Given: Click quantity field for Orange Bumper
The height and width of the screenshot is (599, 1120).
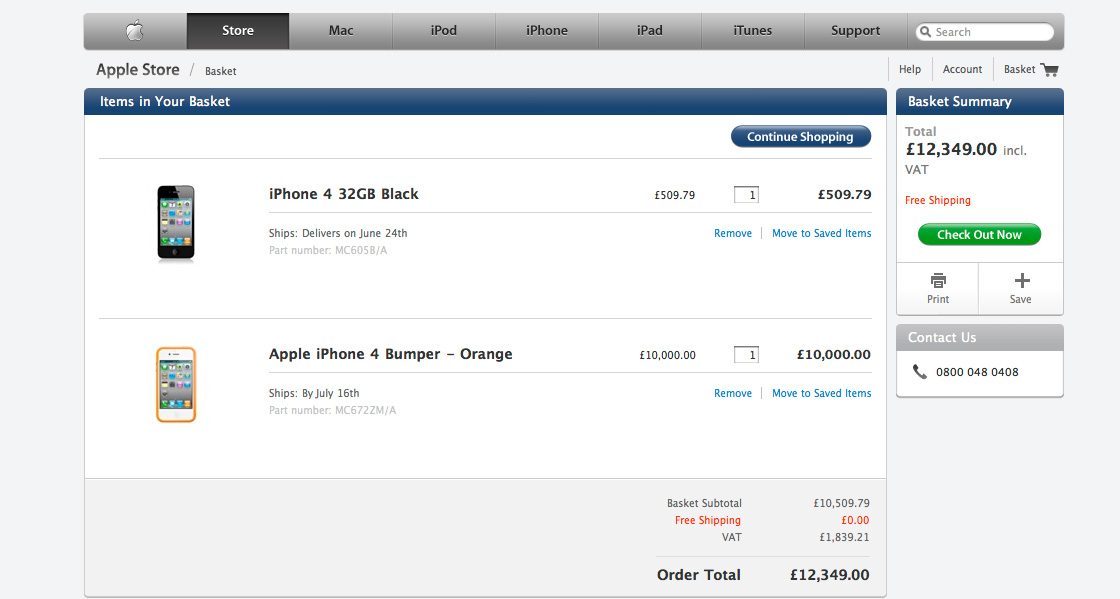Looking at the screenshot, I should [746, 355].
